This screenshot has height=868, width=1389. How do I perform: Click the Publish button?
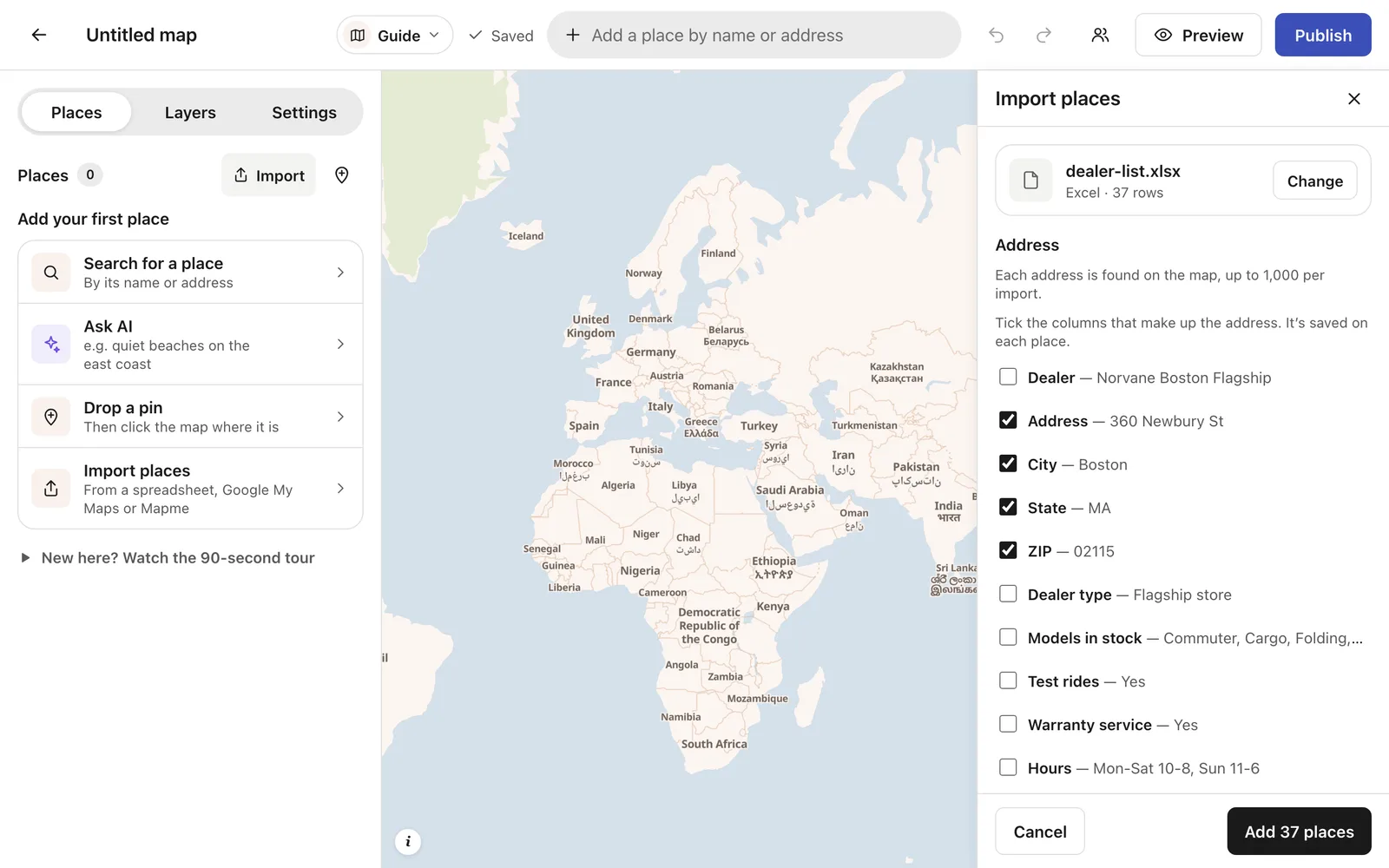click(1323, 35)
